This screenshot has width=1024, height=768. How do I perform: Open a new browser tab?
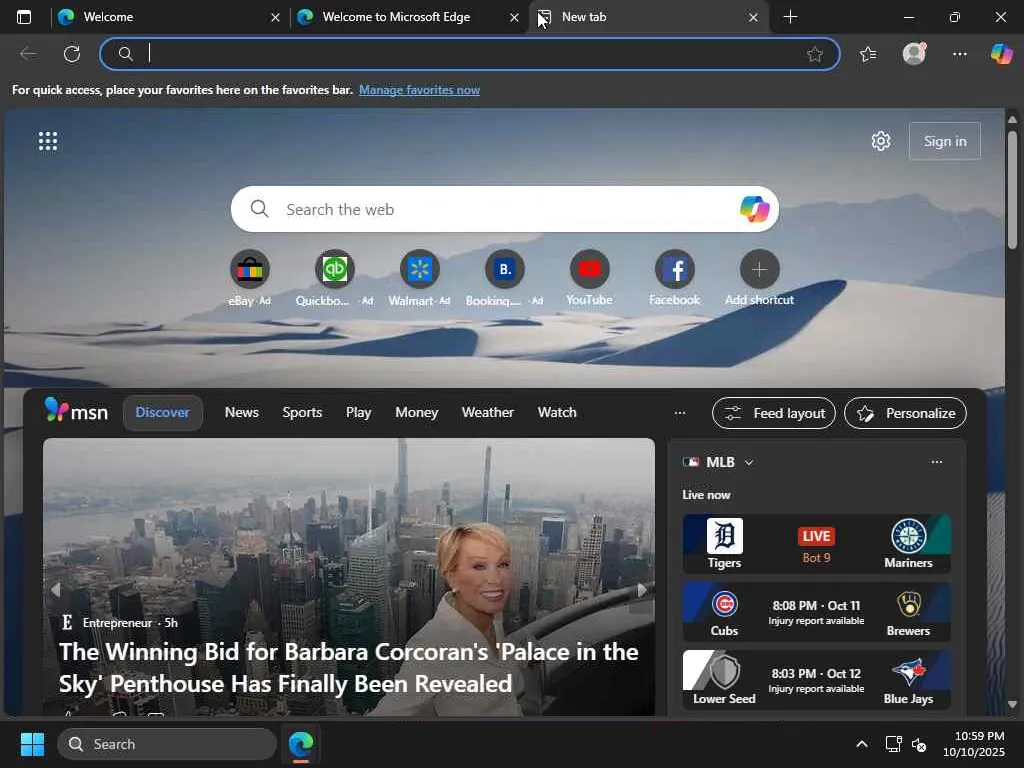pos(790,17)
